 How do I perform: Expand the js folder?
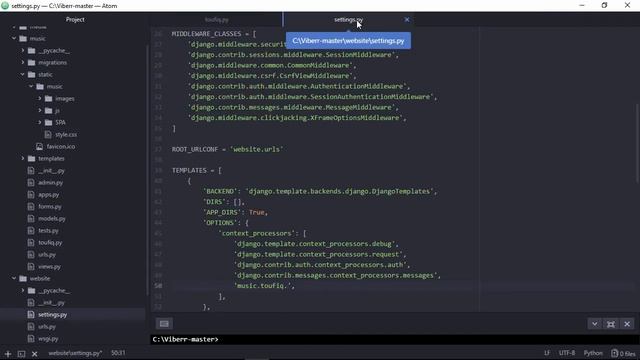pyautogui.click(x=40, y=111)
